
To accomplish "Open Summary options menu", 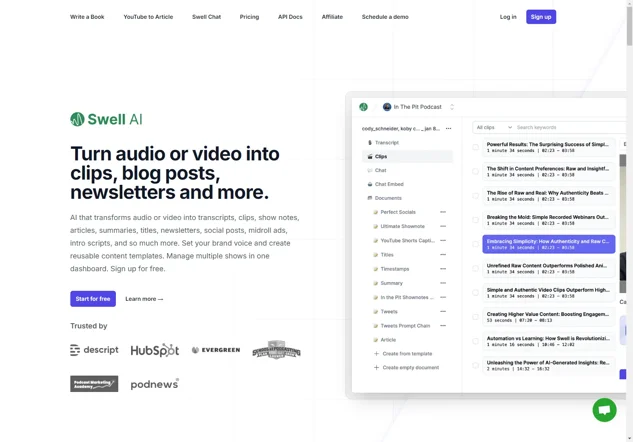I will pyautogui.click(x=443, y=283).
